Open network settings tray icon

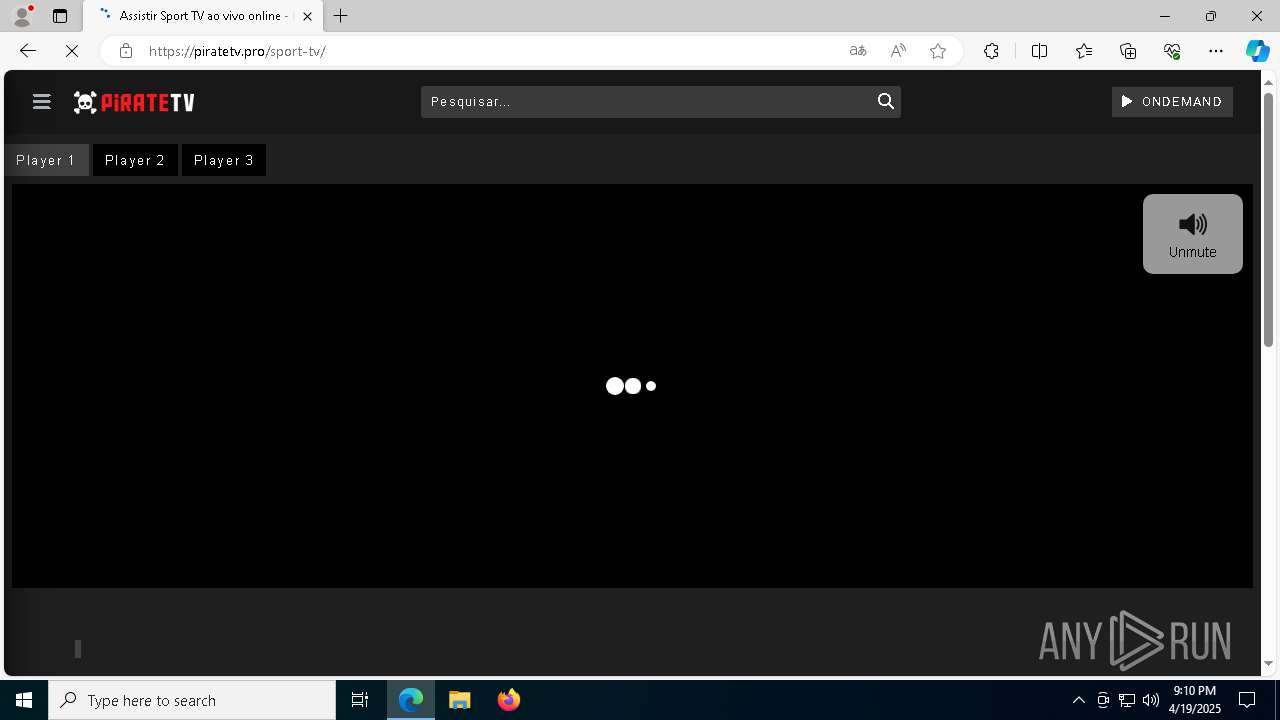click(1127, 700)
